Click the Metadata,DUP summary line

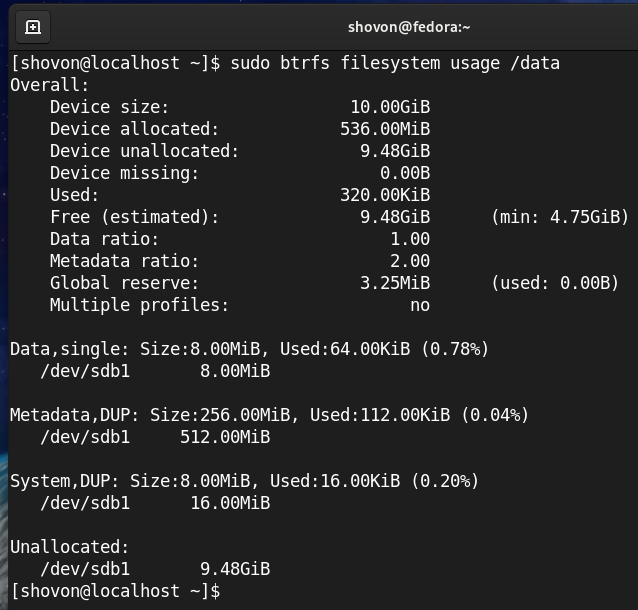tap(269, 414)
